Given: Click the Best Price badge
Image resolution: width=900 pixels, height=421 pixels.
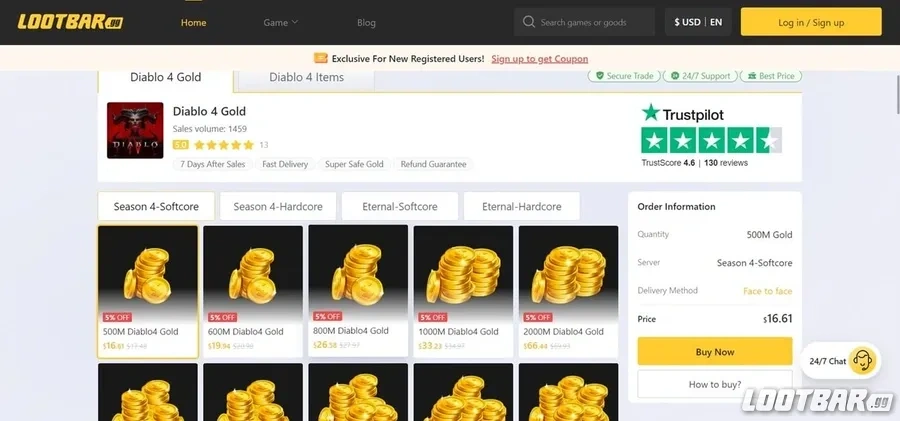Looking at the screenshot, I should 770,76.
